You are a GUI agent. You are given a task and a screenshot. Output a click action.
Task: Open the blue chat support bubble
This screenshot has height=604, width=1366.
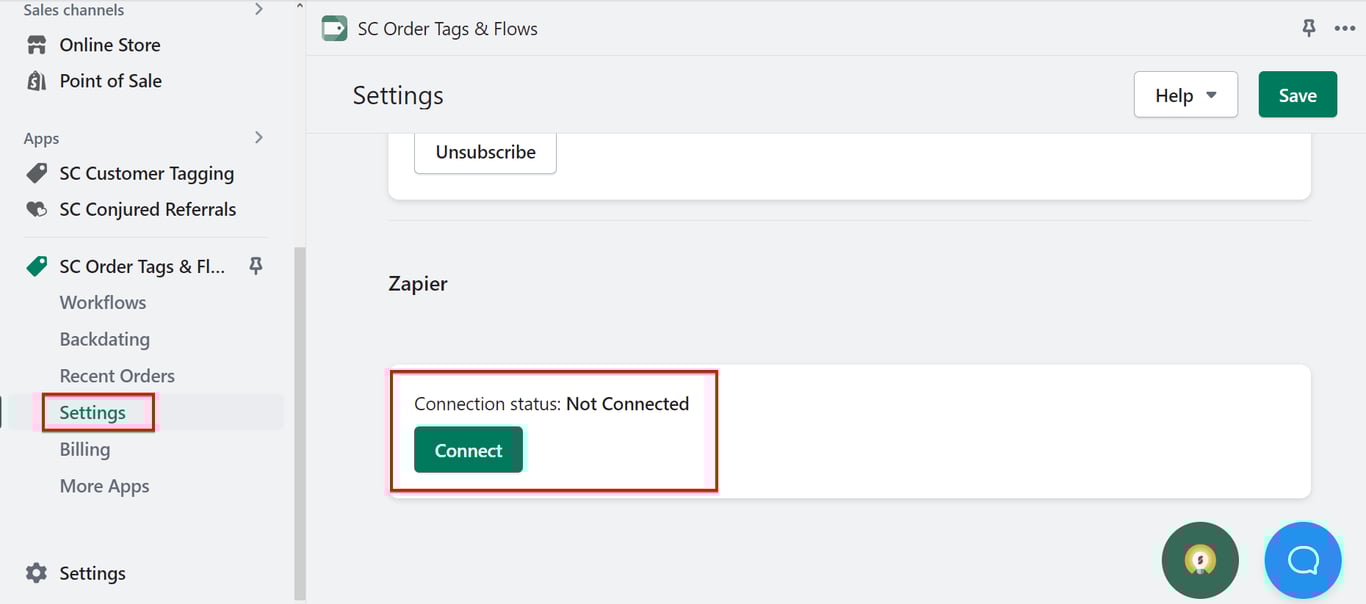pyautogui.click(x=1303, y=560)
